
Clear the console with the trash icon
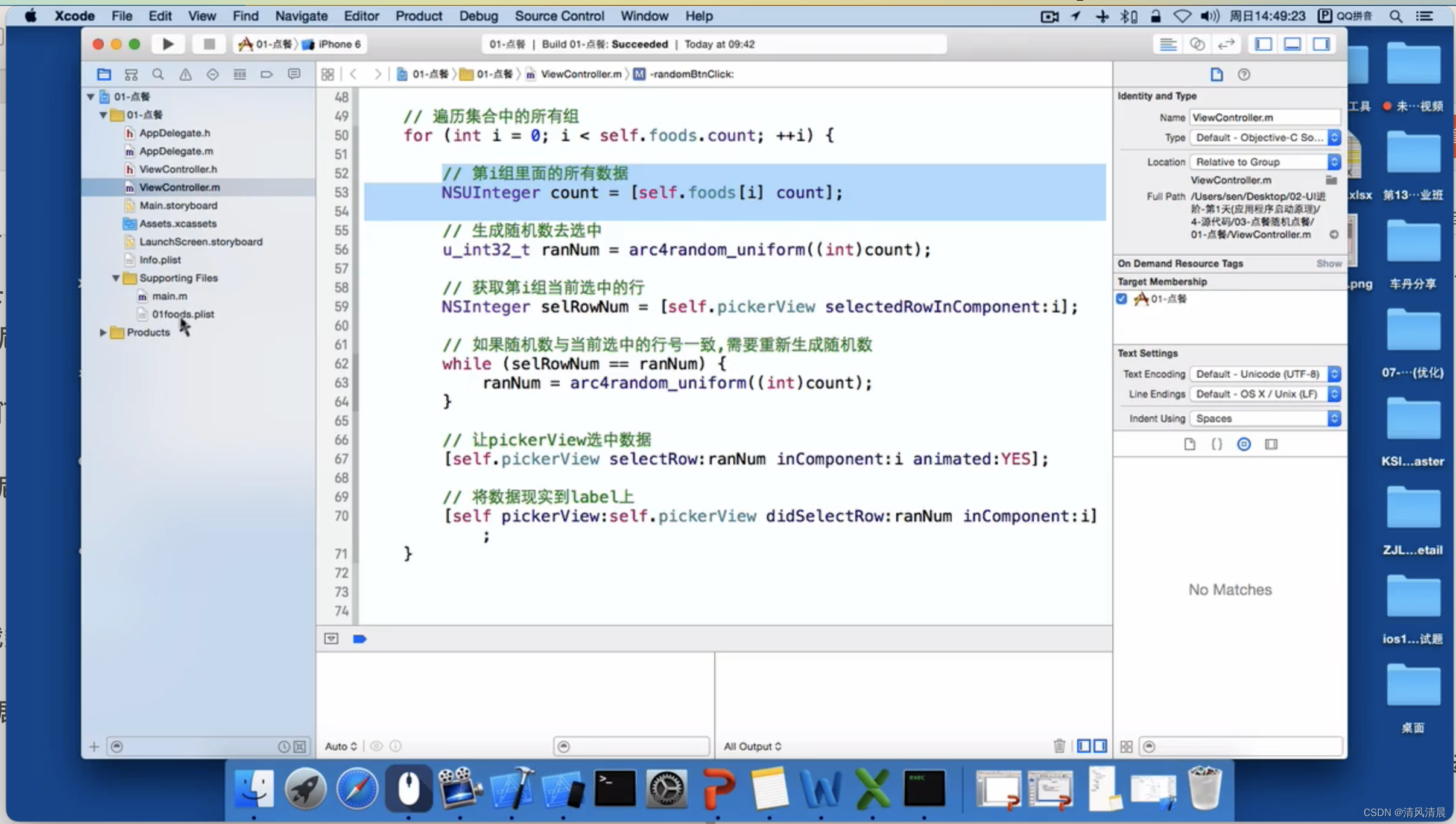pos(1059,746)
